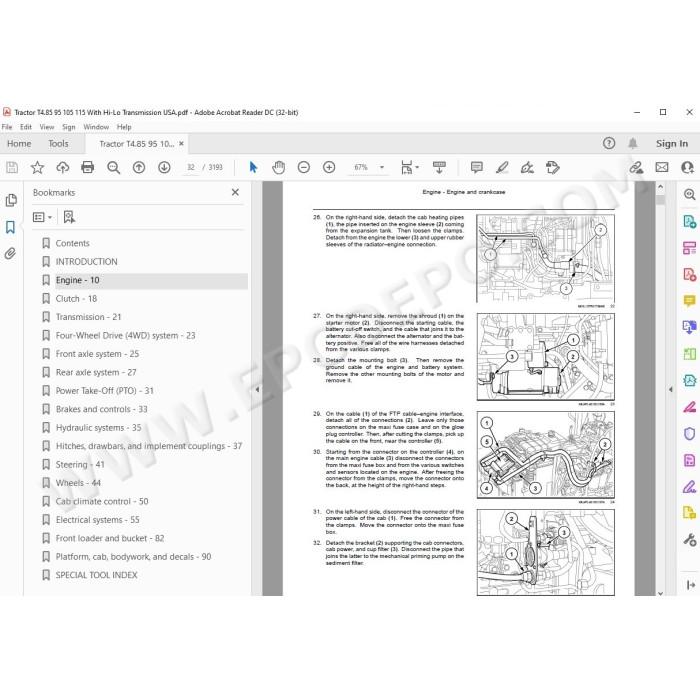
Task: Open bookmarks options list dropdown
Action: point(43,217)
